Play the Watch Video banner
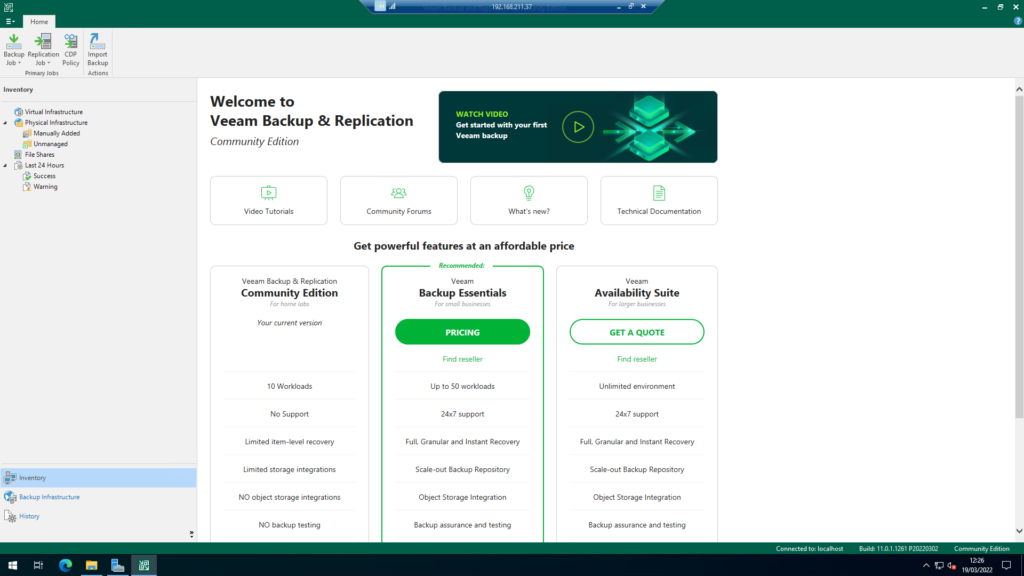 point(578,127)
